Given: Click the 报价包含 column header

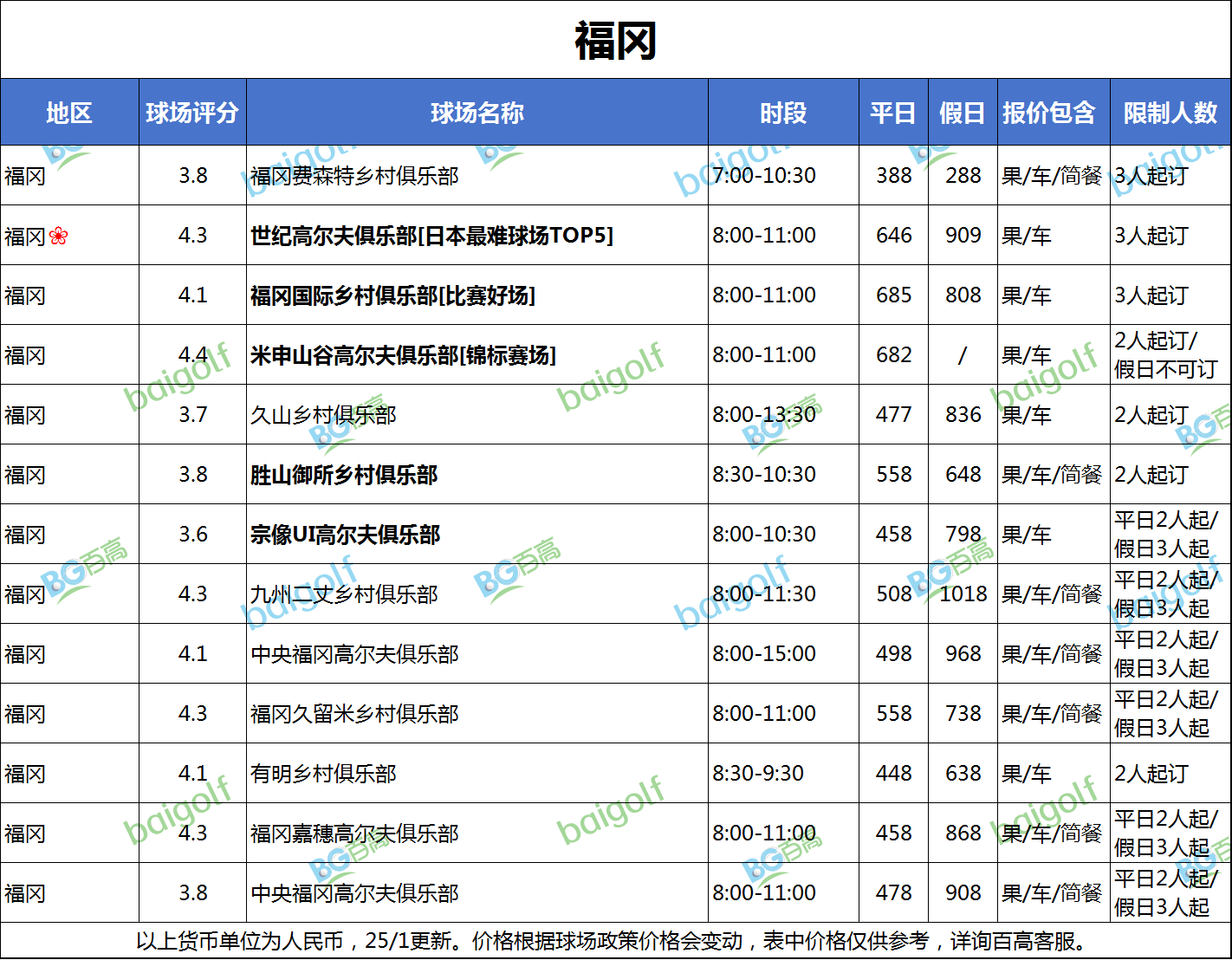Looking at the screenshot, I should [x=1049, y=113].
